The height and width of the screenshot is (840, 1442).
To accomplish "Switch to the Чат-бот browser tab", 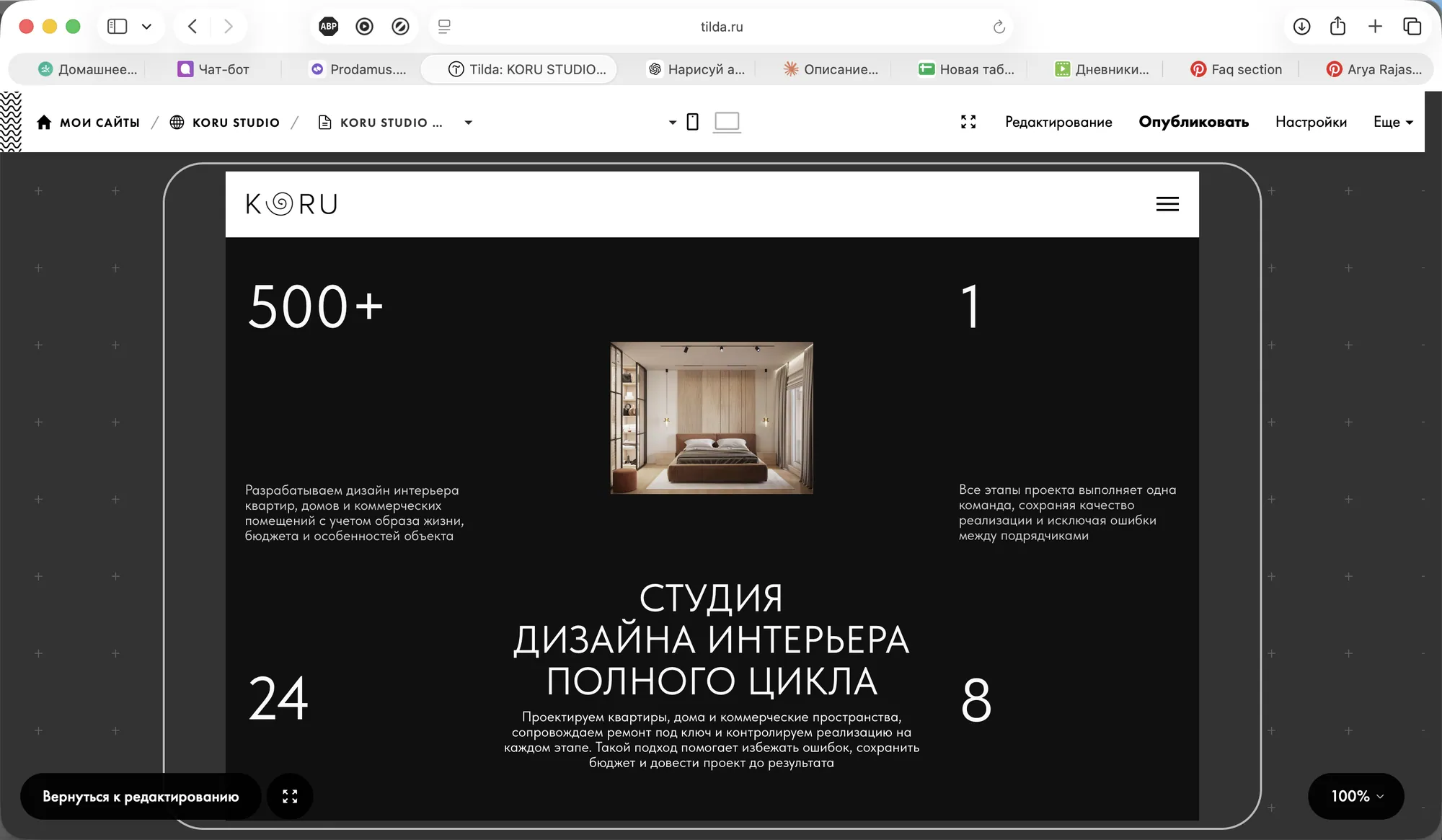I will 213,69.
